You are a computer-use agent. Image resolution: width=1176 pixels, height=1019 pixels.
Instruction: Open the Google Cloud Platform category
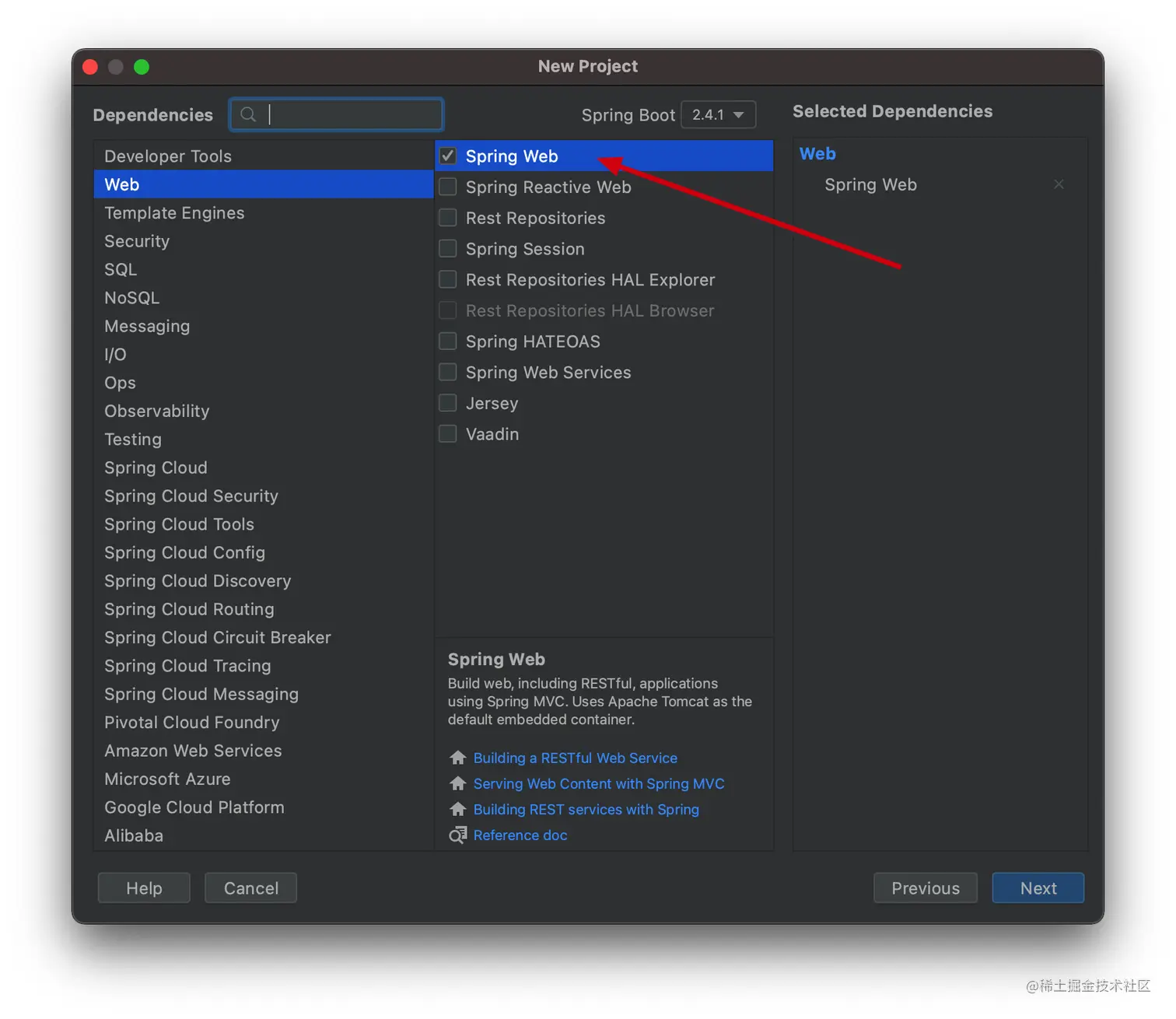coord(263,807)
